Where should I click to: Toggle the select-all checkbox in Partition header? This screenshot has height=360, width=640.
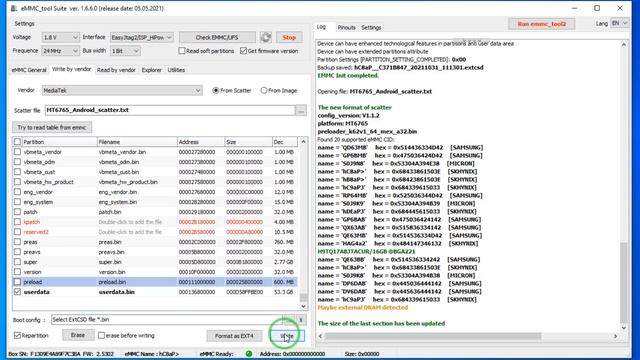click(x=17, y=142)
